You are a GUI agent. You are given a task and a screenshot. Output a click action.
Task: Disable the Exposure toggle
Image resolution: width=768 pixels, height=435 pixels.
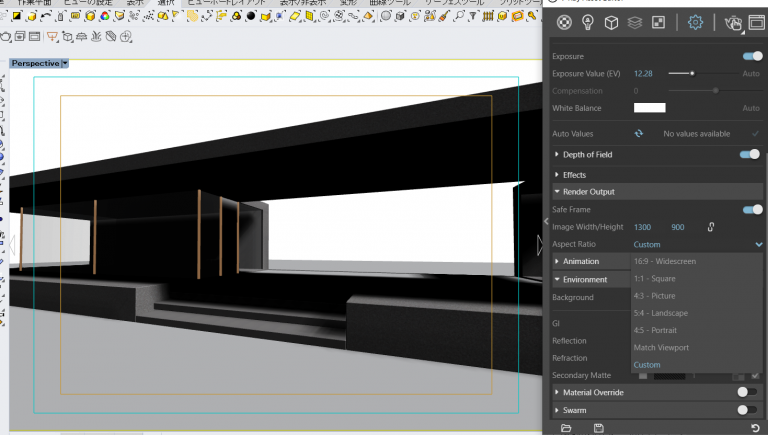coord(751,56)
